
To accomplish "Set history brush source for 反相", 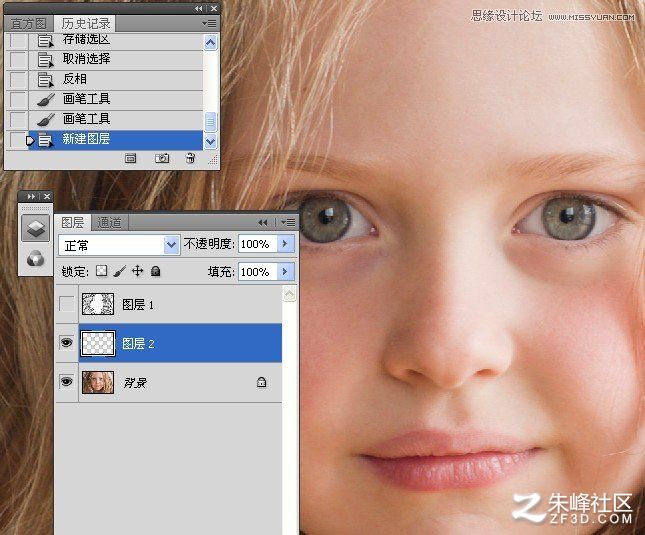I will pos(18,80).
